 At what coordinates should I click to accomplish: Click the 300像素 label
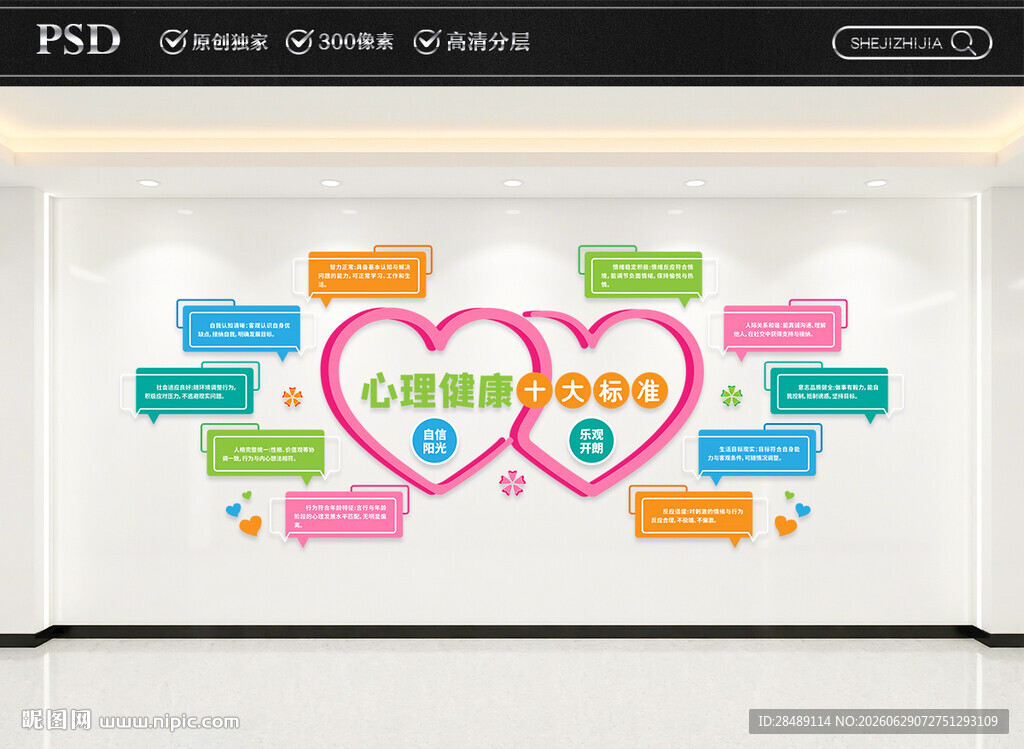pos(356,42)
